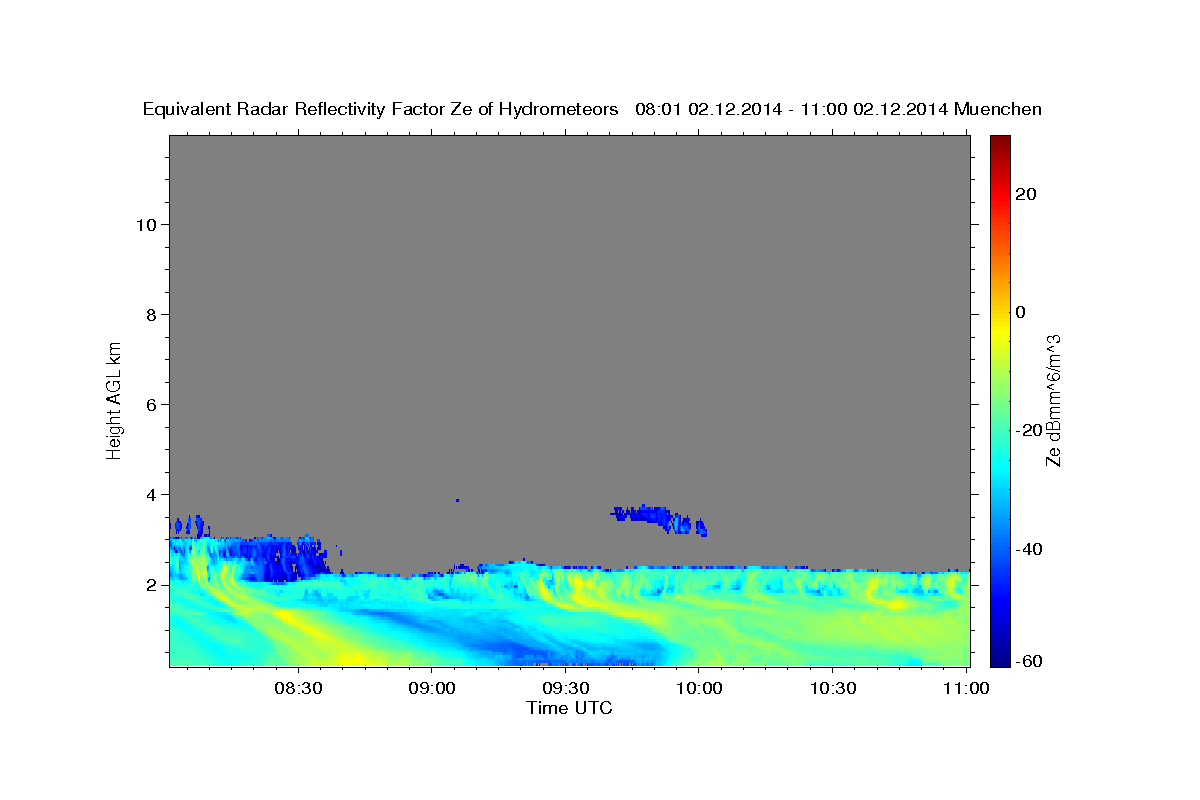Click the '10:00' time tick label
This screenshot has width=1200, height=800.
pyautogui.click(x=699, y=688)
